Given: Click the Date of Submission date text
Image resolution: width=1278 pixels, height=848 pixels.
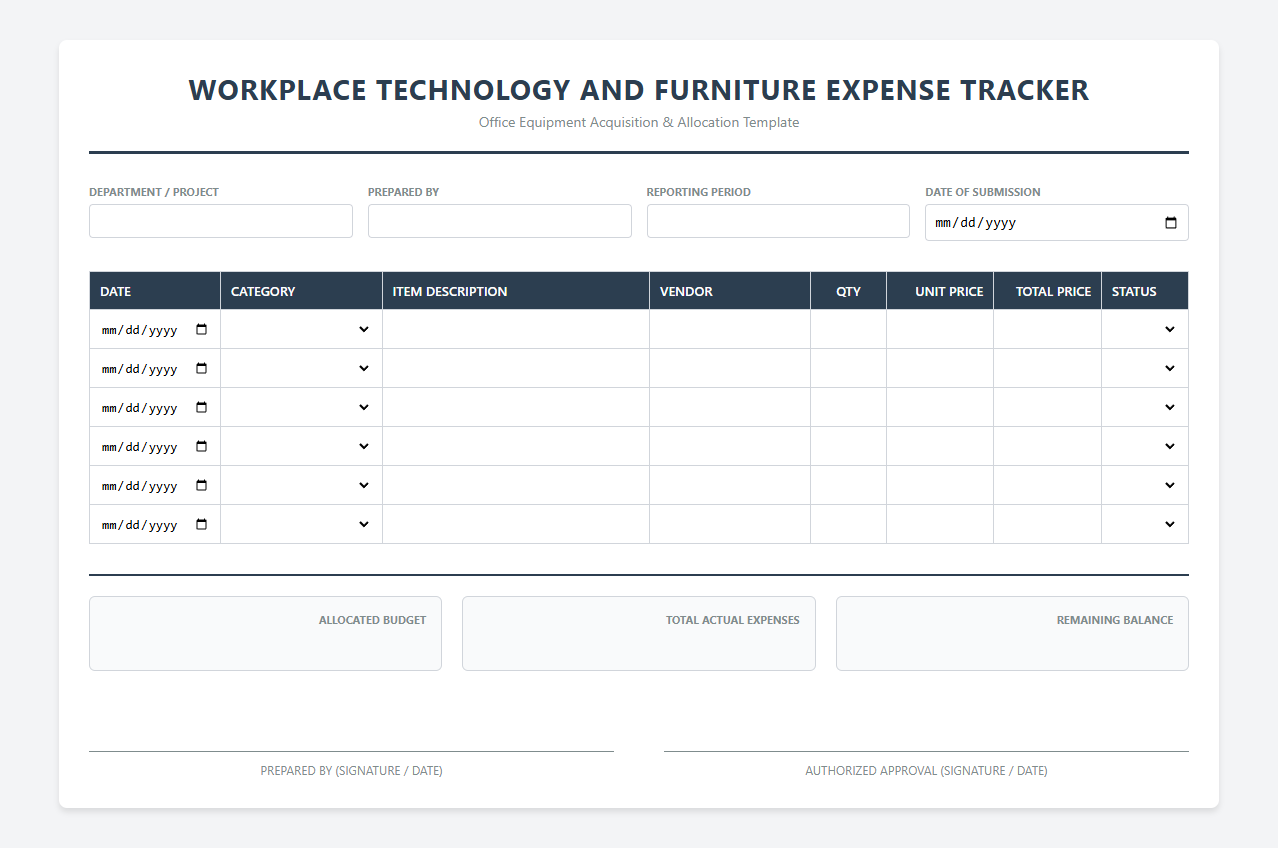Looking at the screenshot, I should (x=975, y=223).
